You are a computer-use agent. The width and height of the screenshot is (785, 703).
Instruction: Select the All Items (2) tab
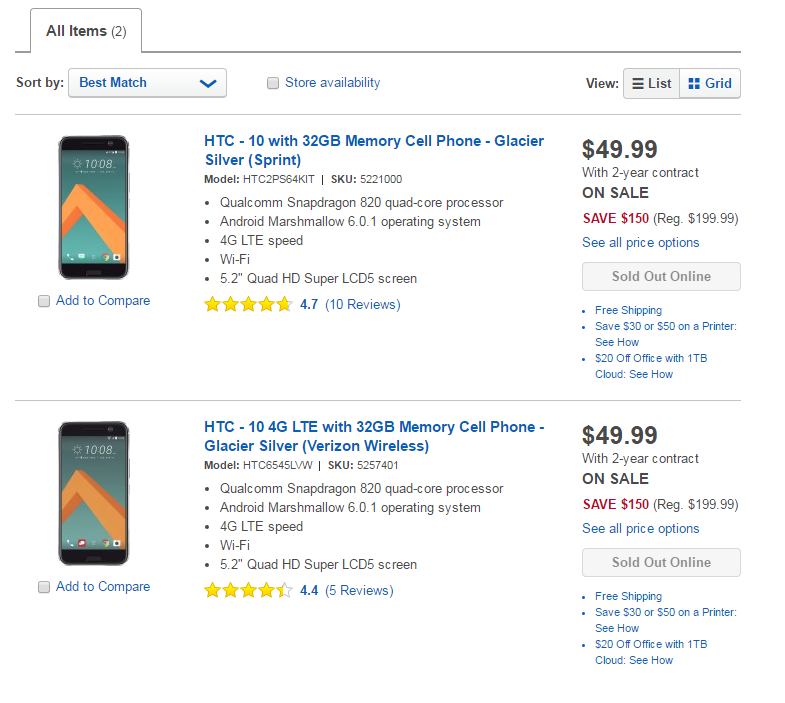coord(86,31)
